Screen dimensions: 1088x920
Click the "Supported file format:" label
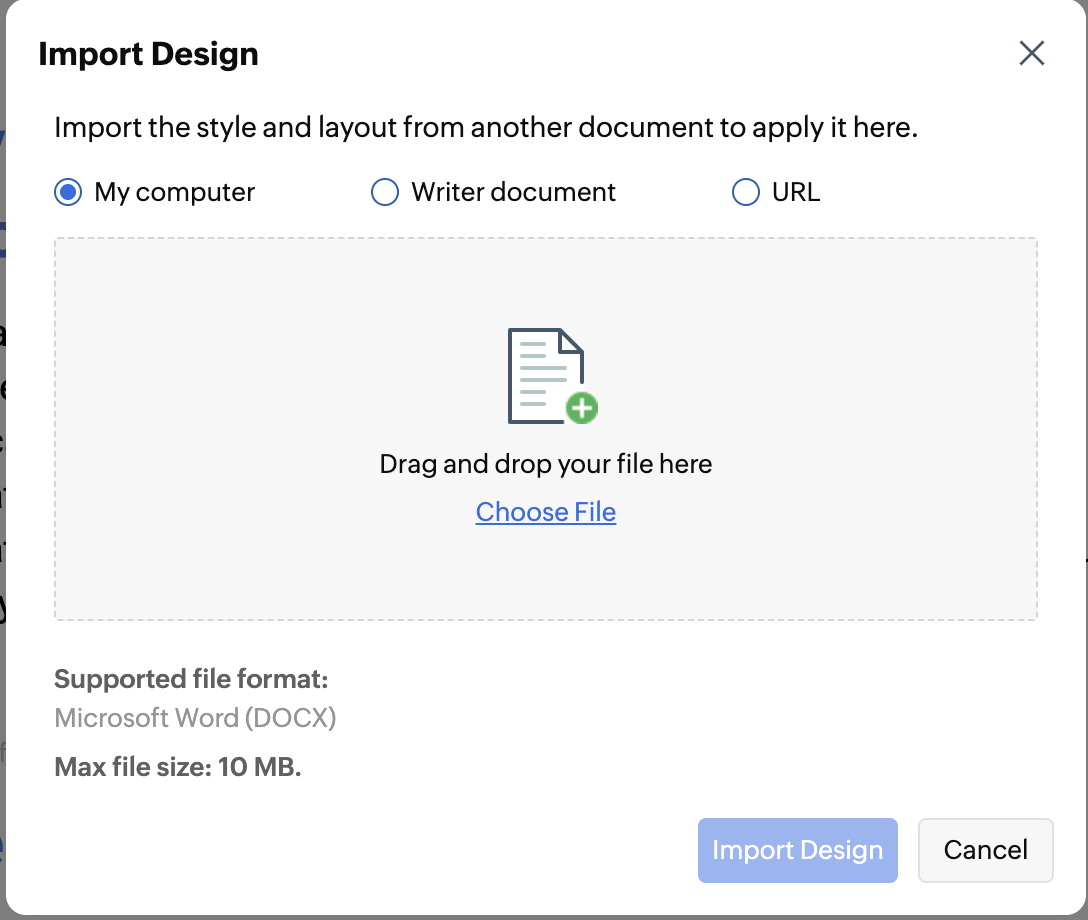[x=191, y=680]
